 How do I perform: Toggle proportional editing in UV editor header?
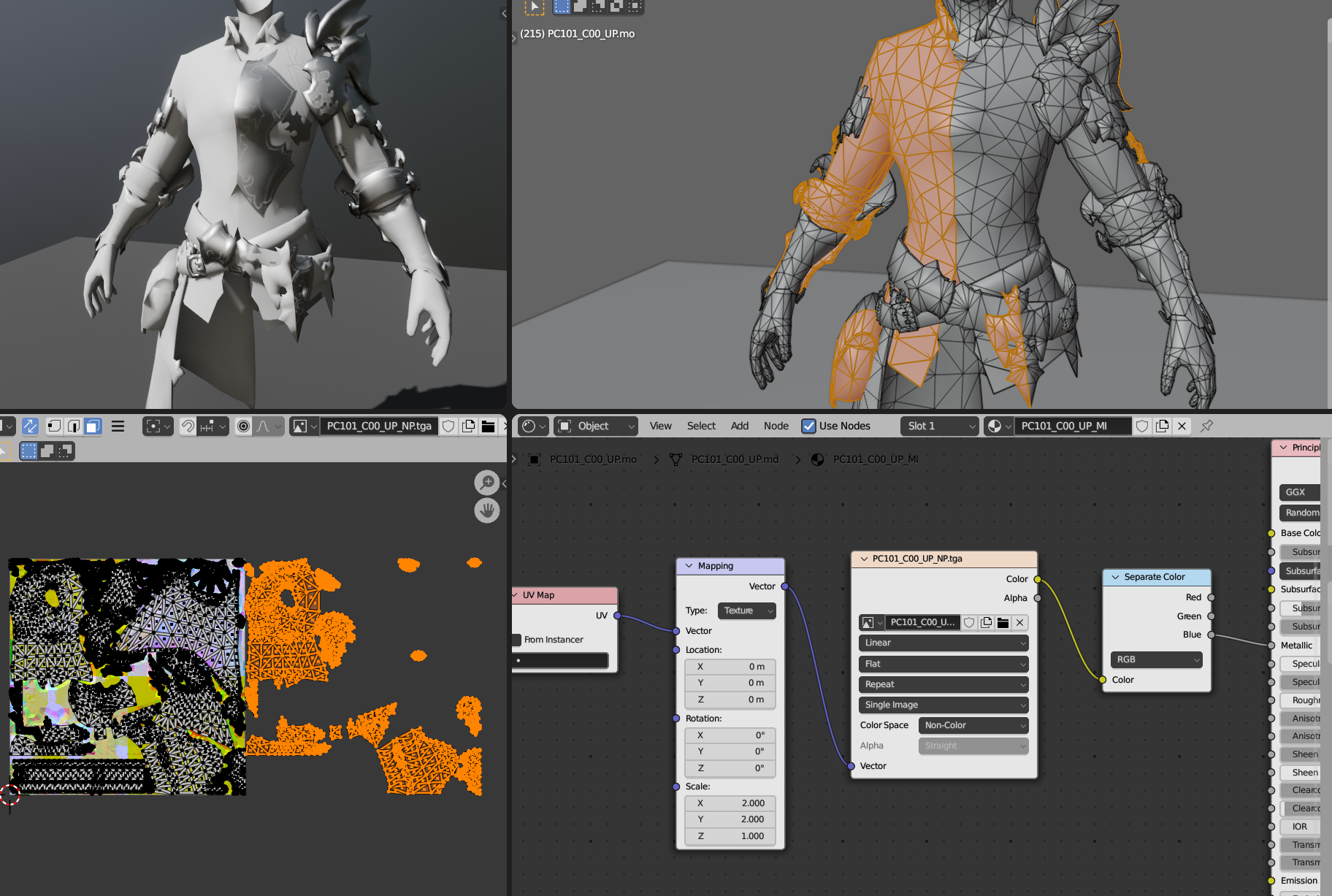pos(244,426)
